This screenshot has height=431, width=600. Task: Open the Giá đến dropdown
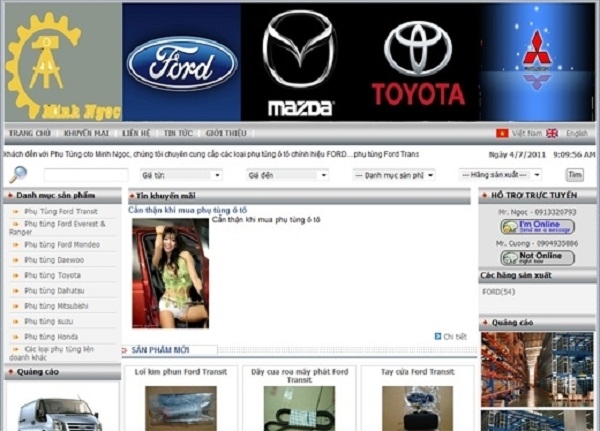(287, 175)
